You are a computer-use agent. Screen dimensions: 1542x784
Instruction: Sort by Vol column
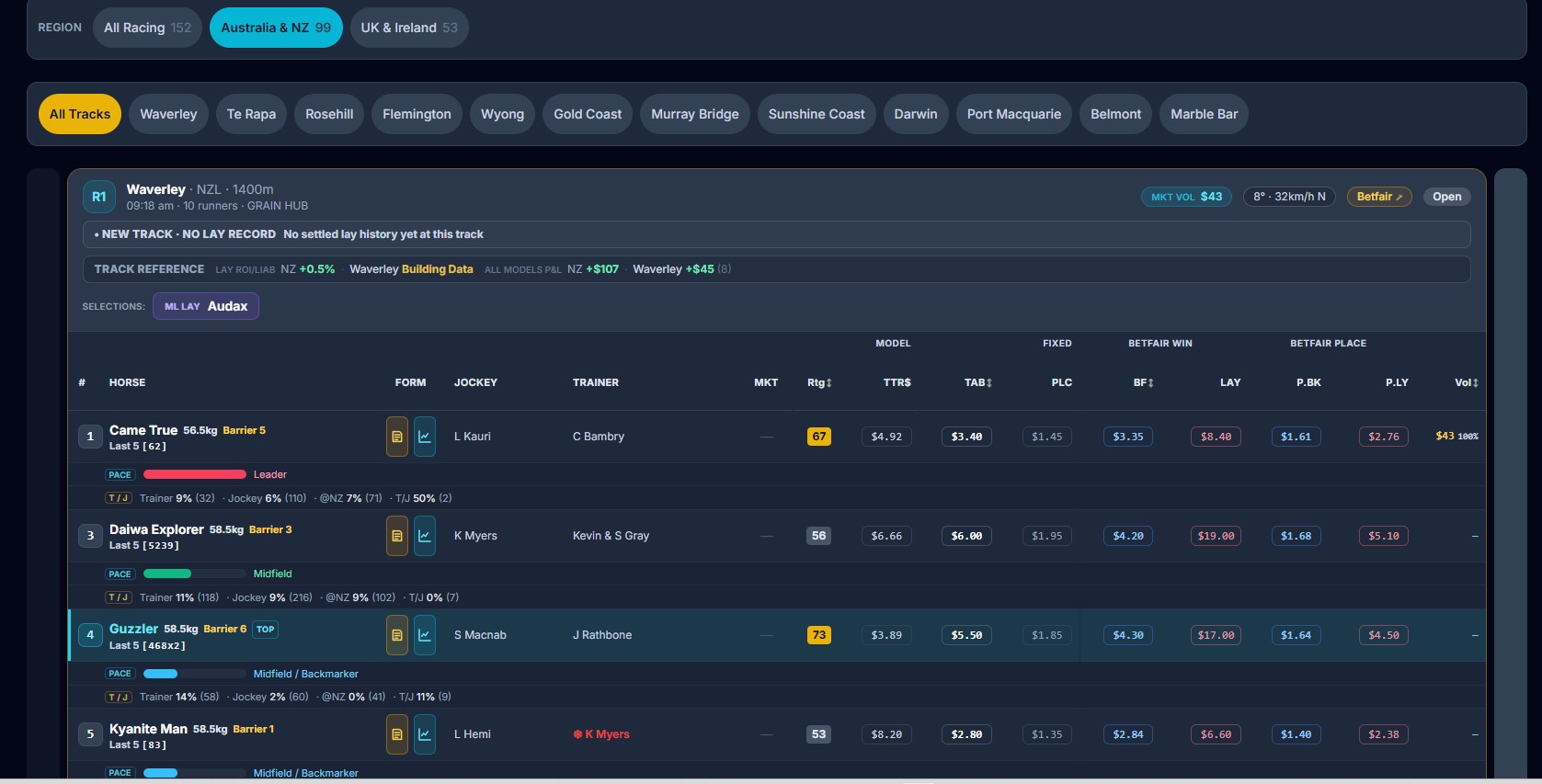(x=1467, y=382)
